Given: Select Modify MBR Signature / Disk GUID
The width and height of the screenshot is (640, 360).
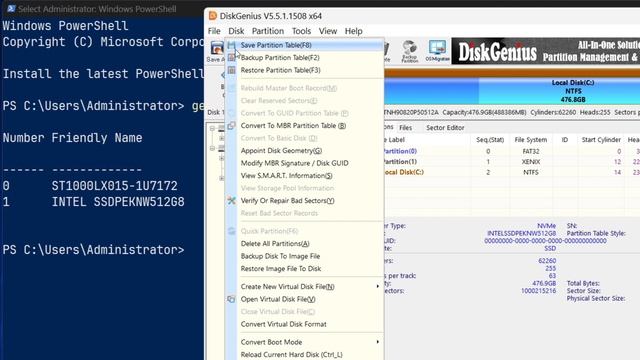Looking at the screenshot, I should click(x=304, y=163).
